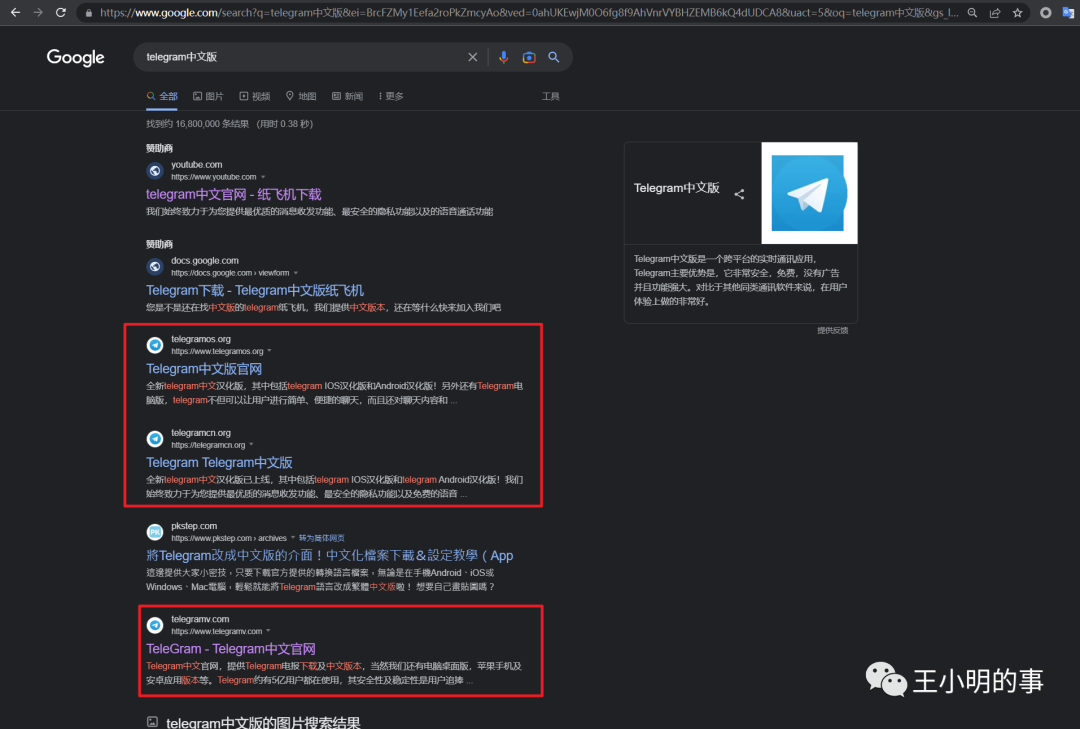Open dropdown next to telegramos.org URL
1080x729 pixels.
(269, 351)
